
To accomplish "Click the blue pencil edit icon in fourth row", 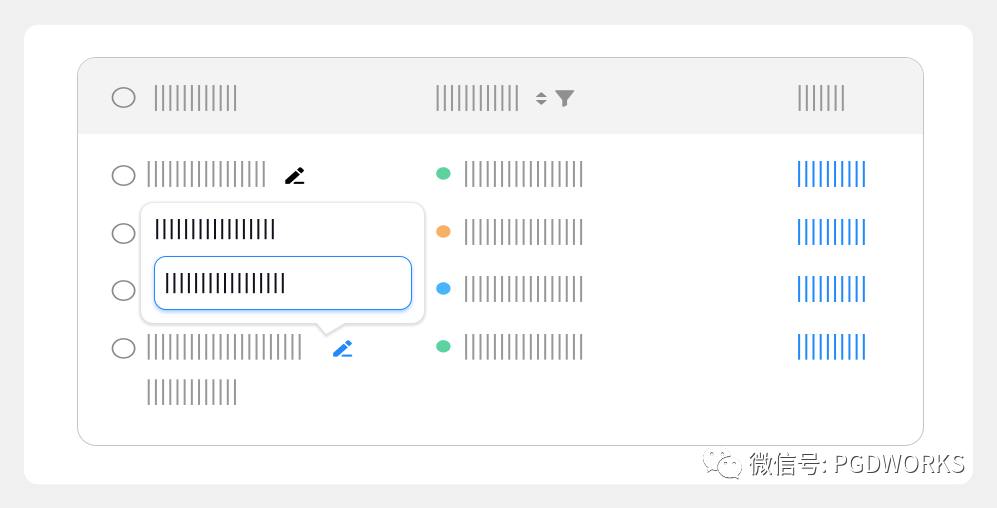I will click(343, 349).
